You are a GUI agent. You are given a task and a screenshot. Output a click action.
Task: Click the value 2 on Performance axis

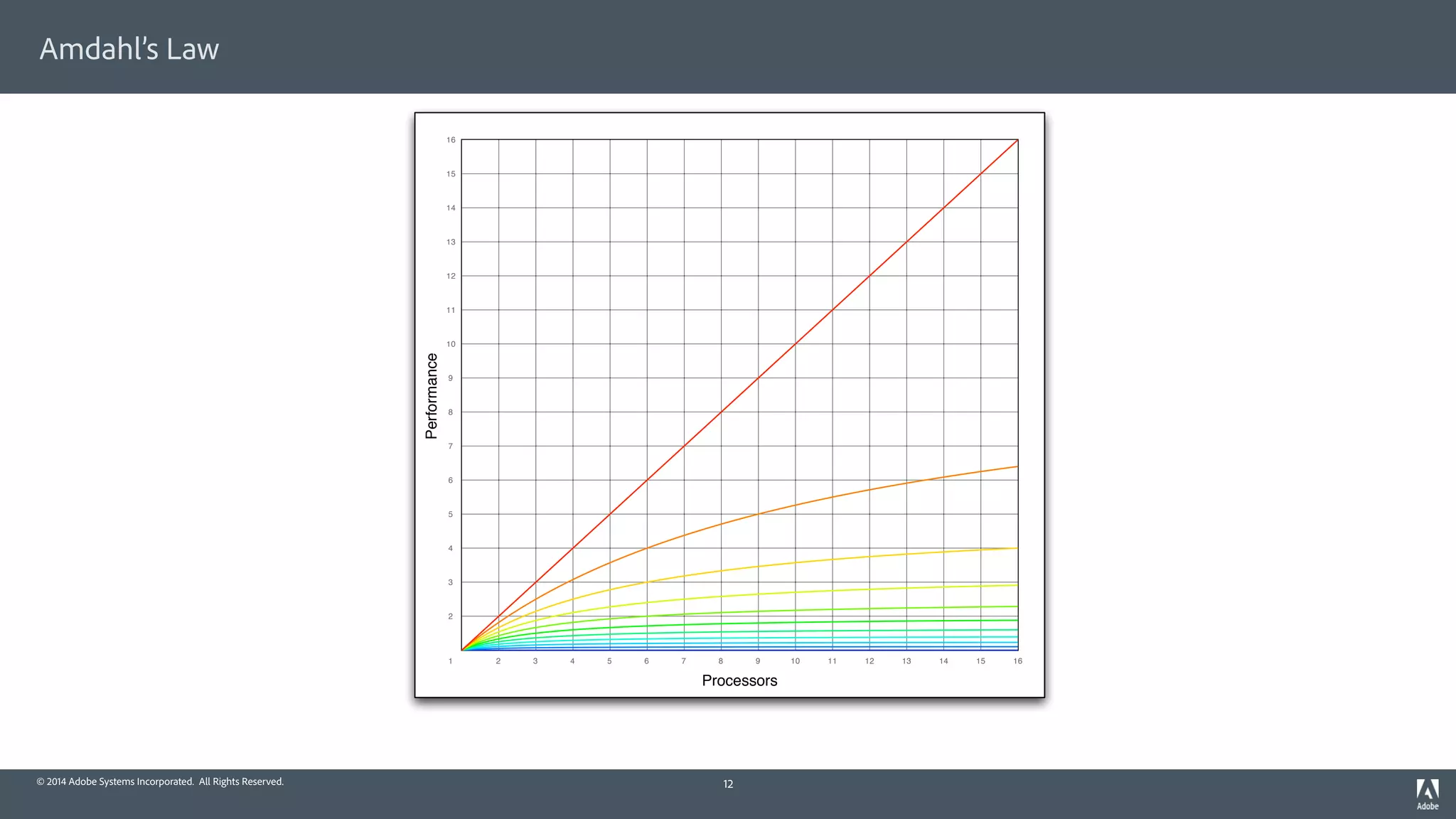click(450, 616)
